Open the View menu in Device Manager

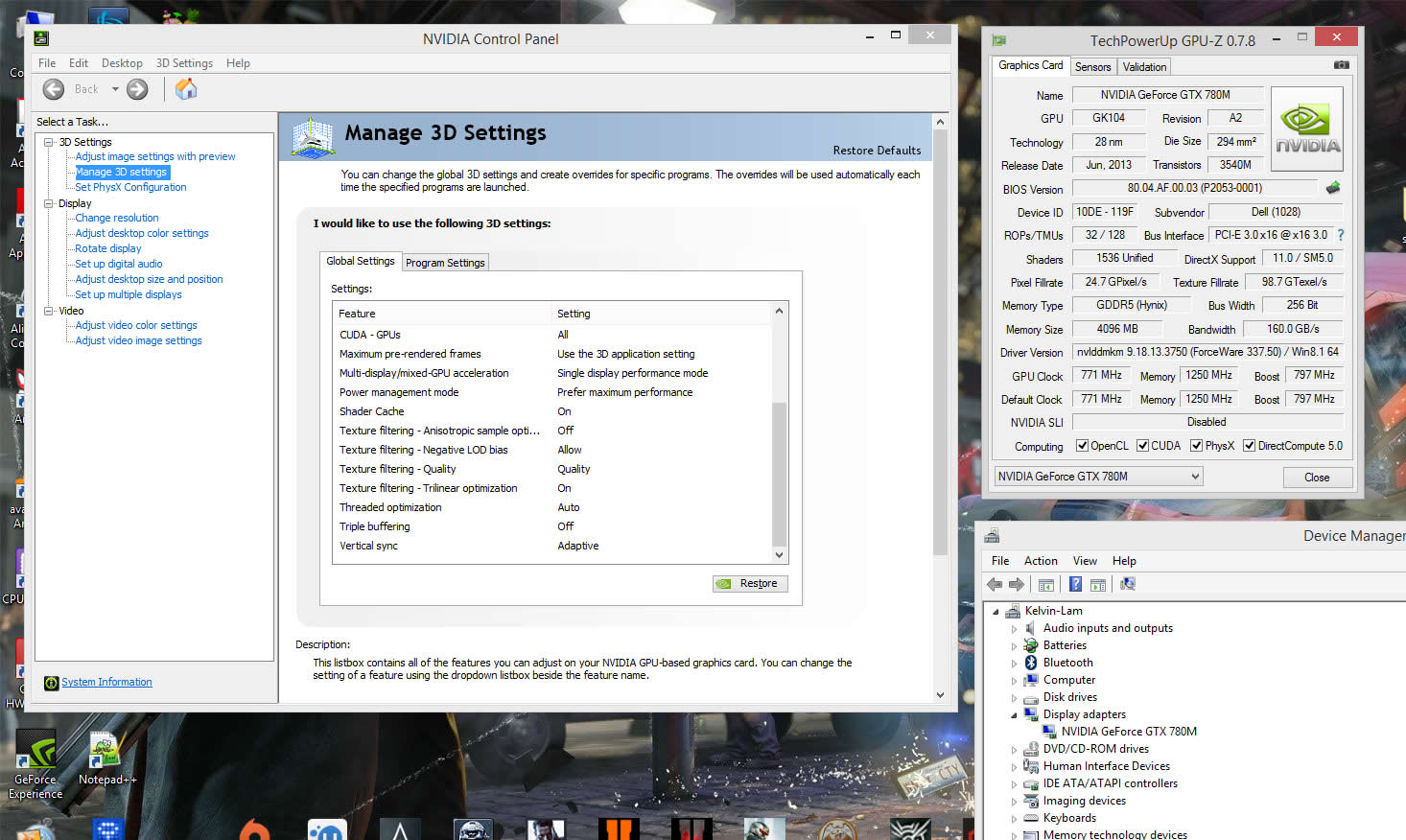1085,561
